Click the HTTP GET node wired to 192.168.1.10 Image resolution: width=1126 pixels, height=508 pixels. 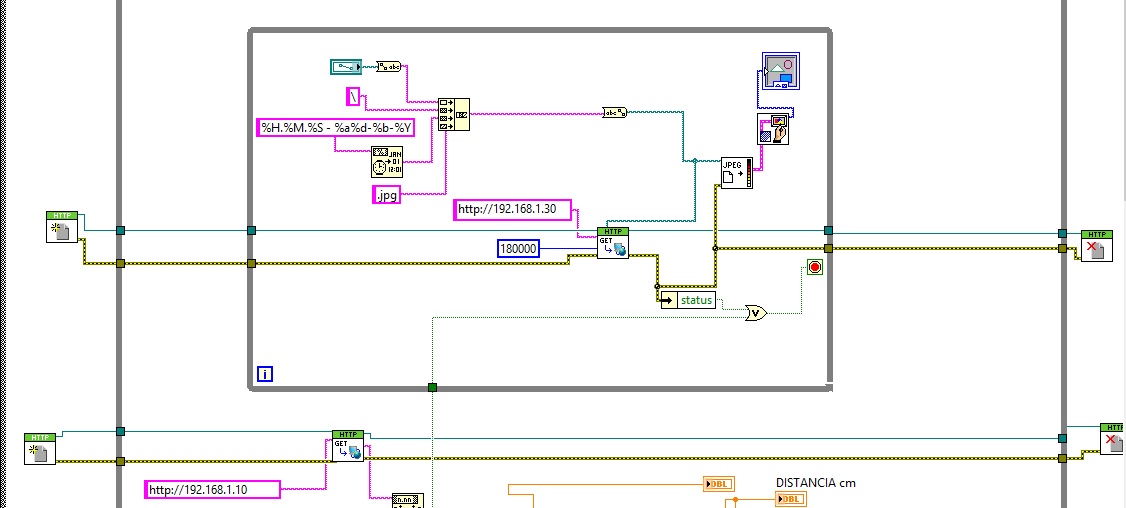coord(347,446)
